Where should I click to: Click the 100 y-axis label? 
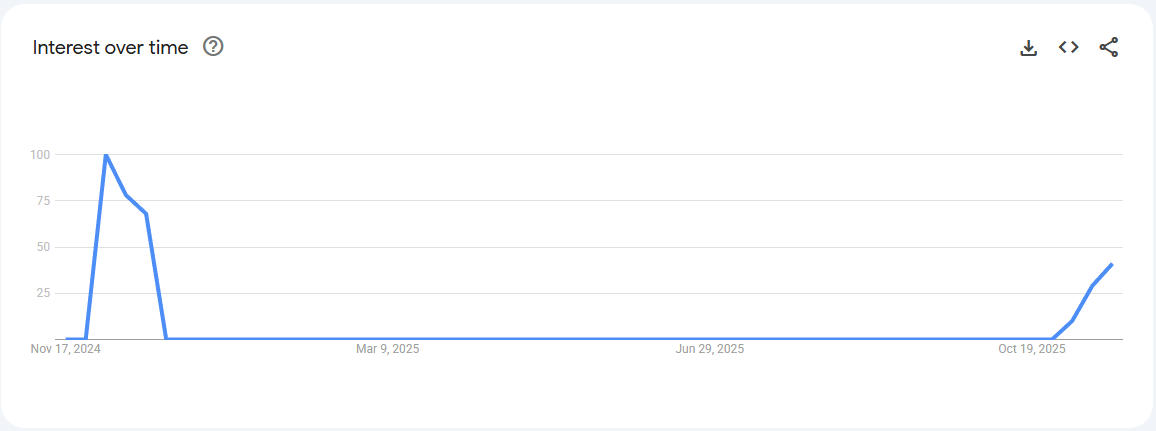[x=40, y=155]
